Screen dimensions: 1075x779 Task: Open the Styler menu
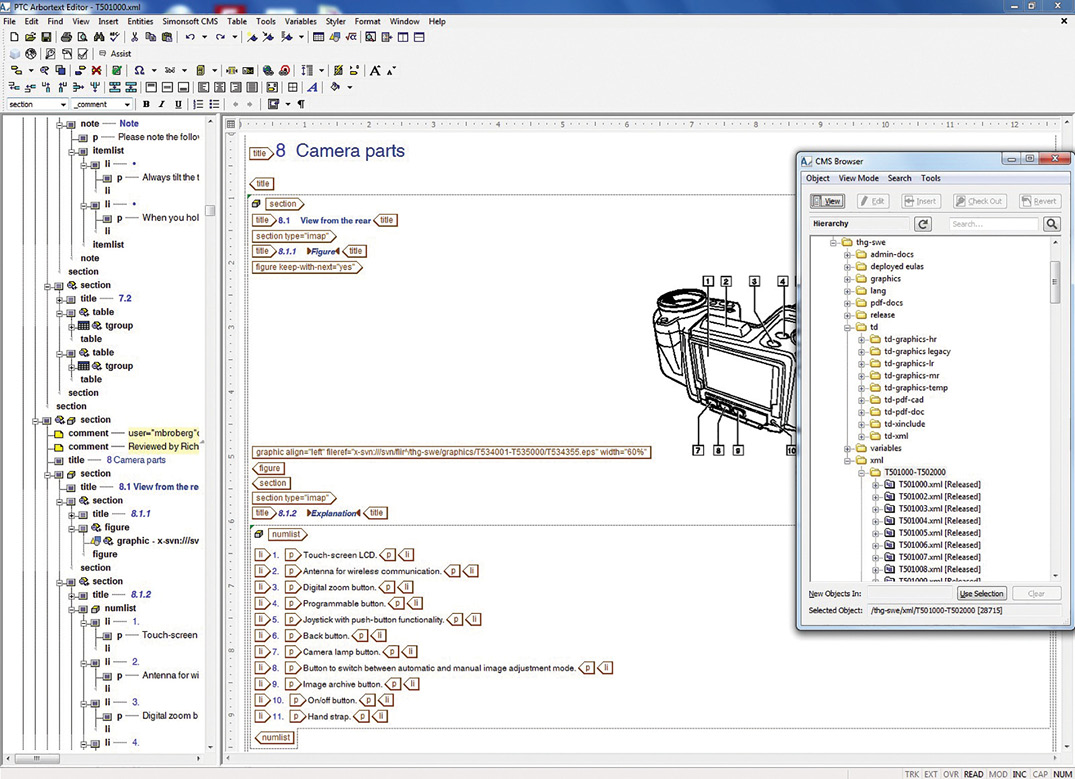coord(335,21)
